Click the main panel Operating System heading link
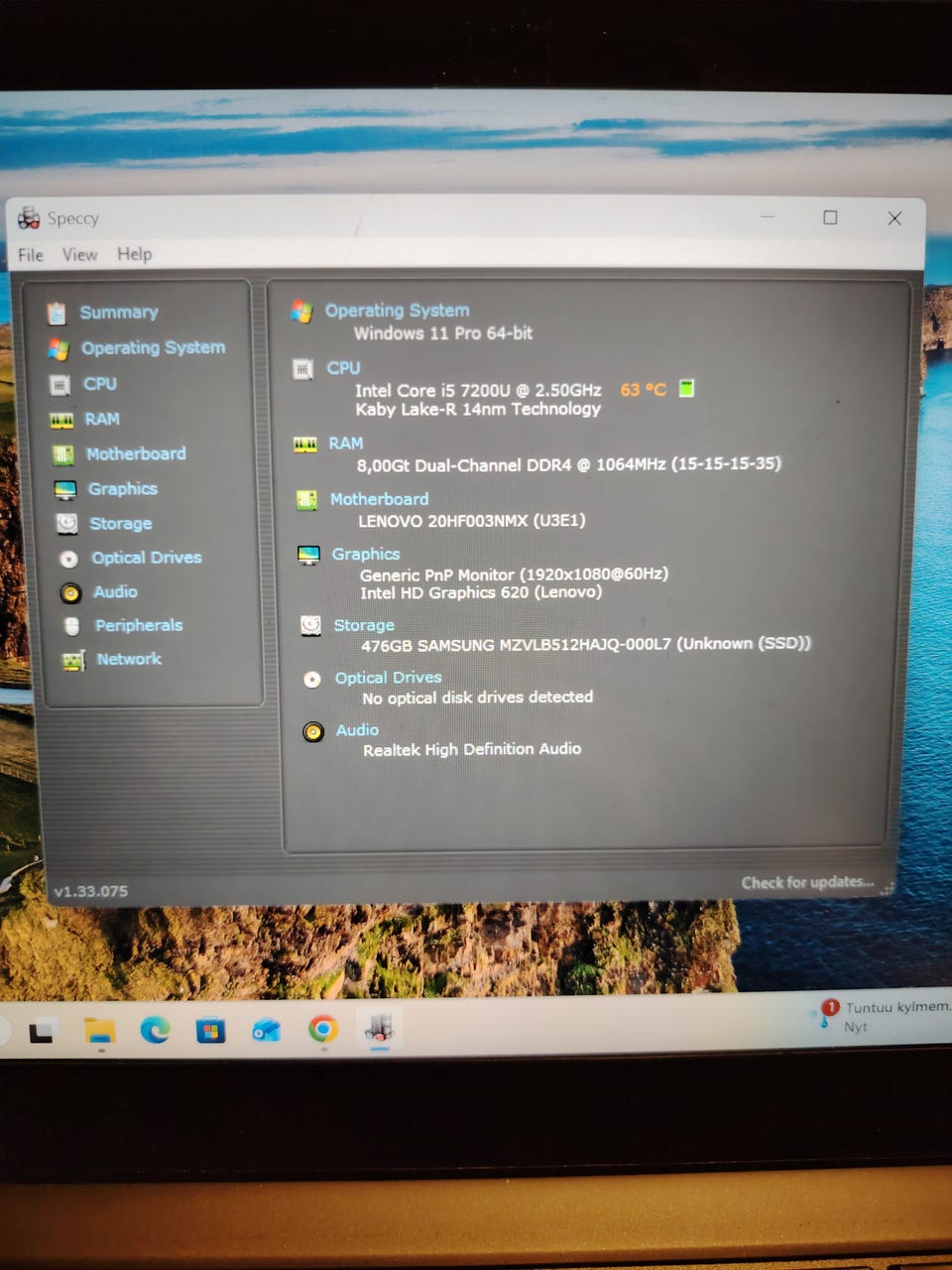This screenshot has height=1270, width=952. click(x=398, y=311)
